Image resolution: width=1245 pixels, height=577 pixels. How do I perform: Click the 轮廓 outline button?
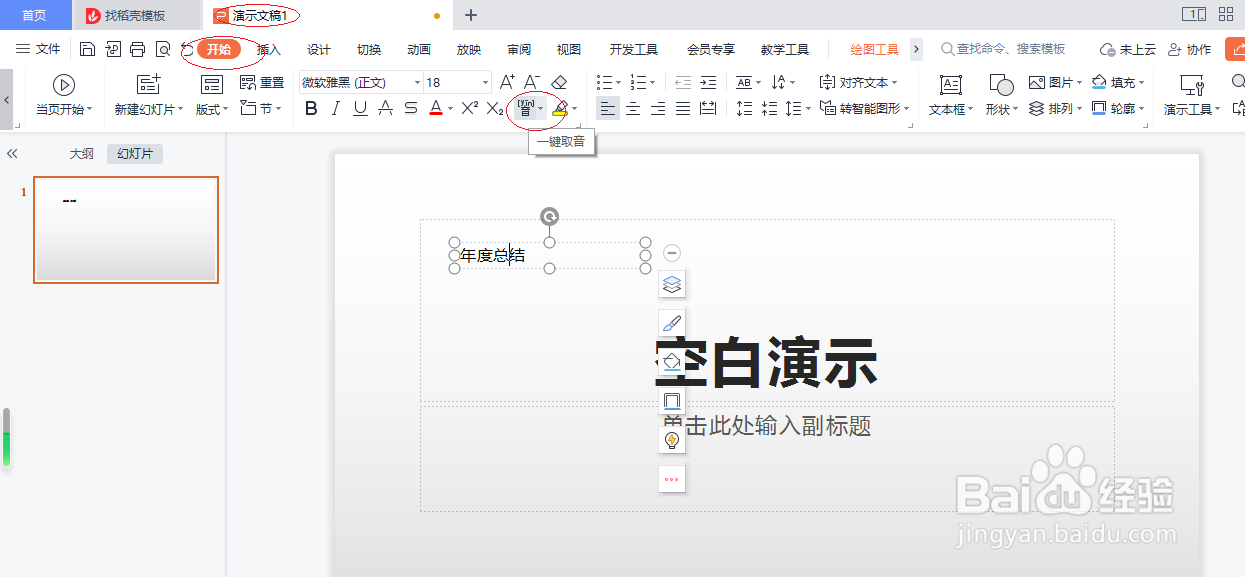(x=1118, y=108)
